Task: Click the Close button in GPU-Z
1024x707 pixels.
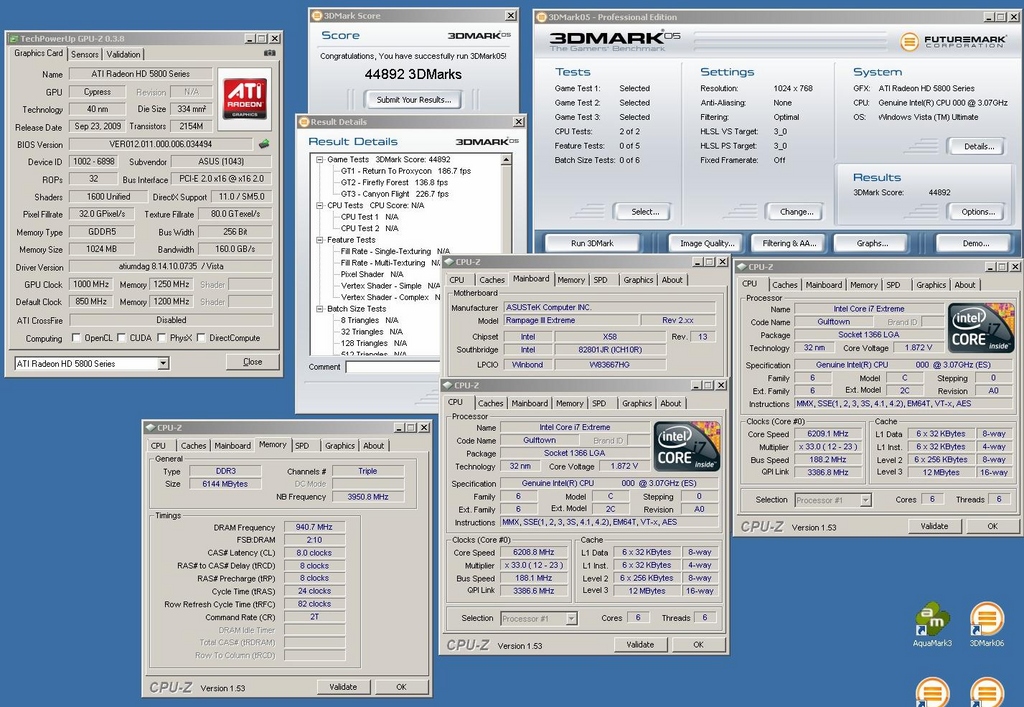Action: pyautogui.click(x=252, y=362)
